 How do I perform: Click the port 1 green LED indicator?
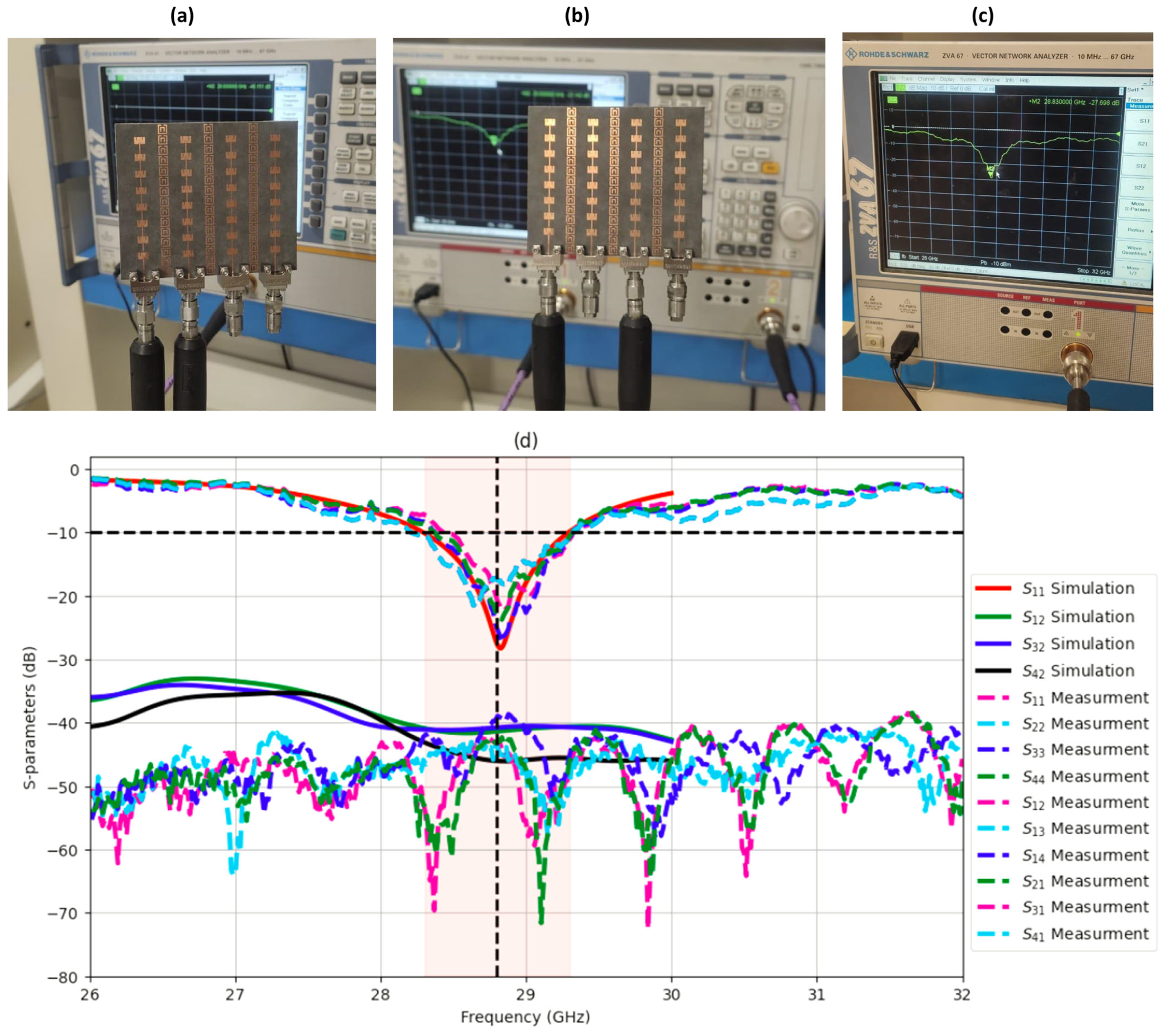(1078, 334)
